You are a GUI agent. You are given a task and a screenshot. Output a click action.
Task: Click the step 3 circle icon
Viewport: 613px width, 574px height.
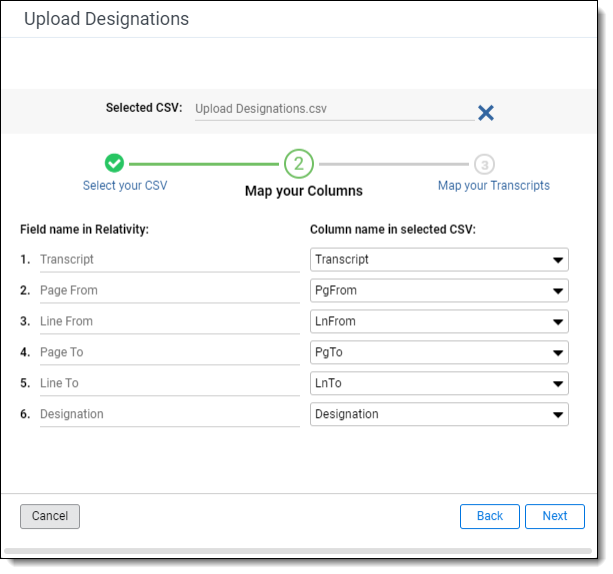click(x=484, y=164)
